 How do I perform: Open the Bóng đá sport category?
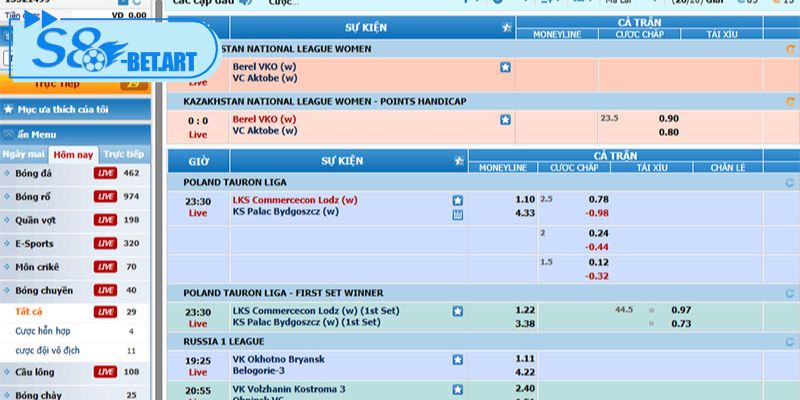click(x=34, y=173)
